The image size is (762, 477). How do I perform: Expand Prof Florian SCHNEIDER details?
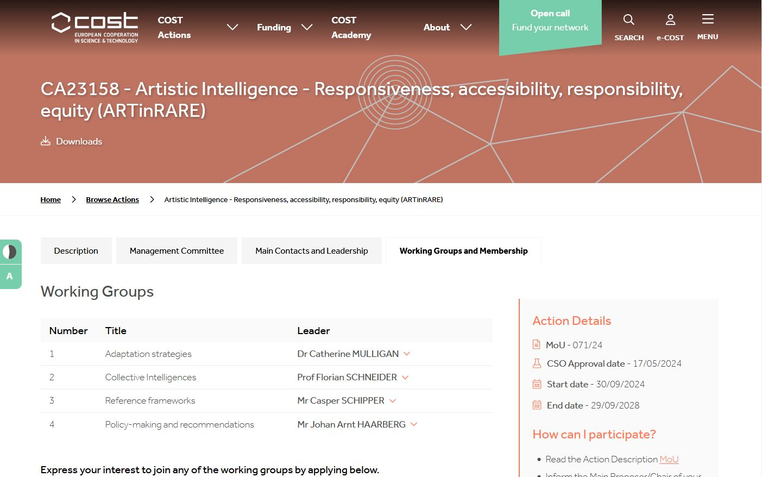click(x=405, y=377)
